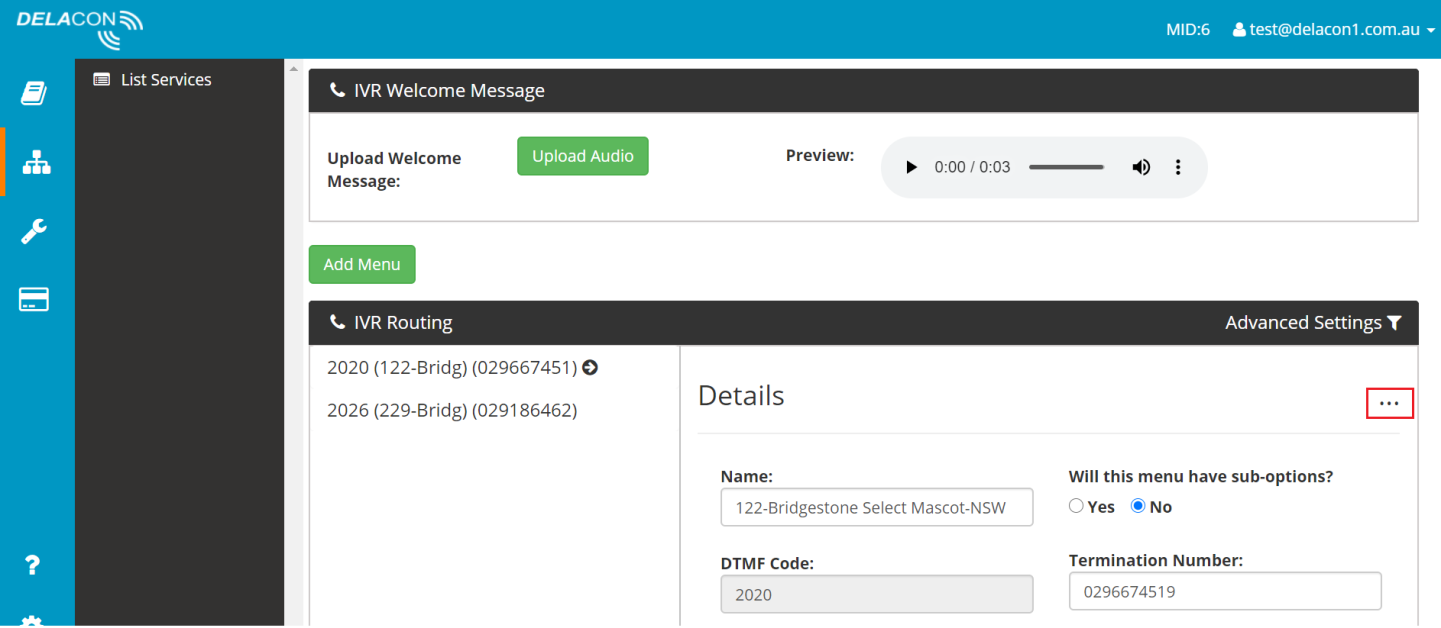Click the 0:00 / 0:03 time display
Image resolution: width=1441 pixels, height=628 pixels.
coord(972,167)
